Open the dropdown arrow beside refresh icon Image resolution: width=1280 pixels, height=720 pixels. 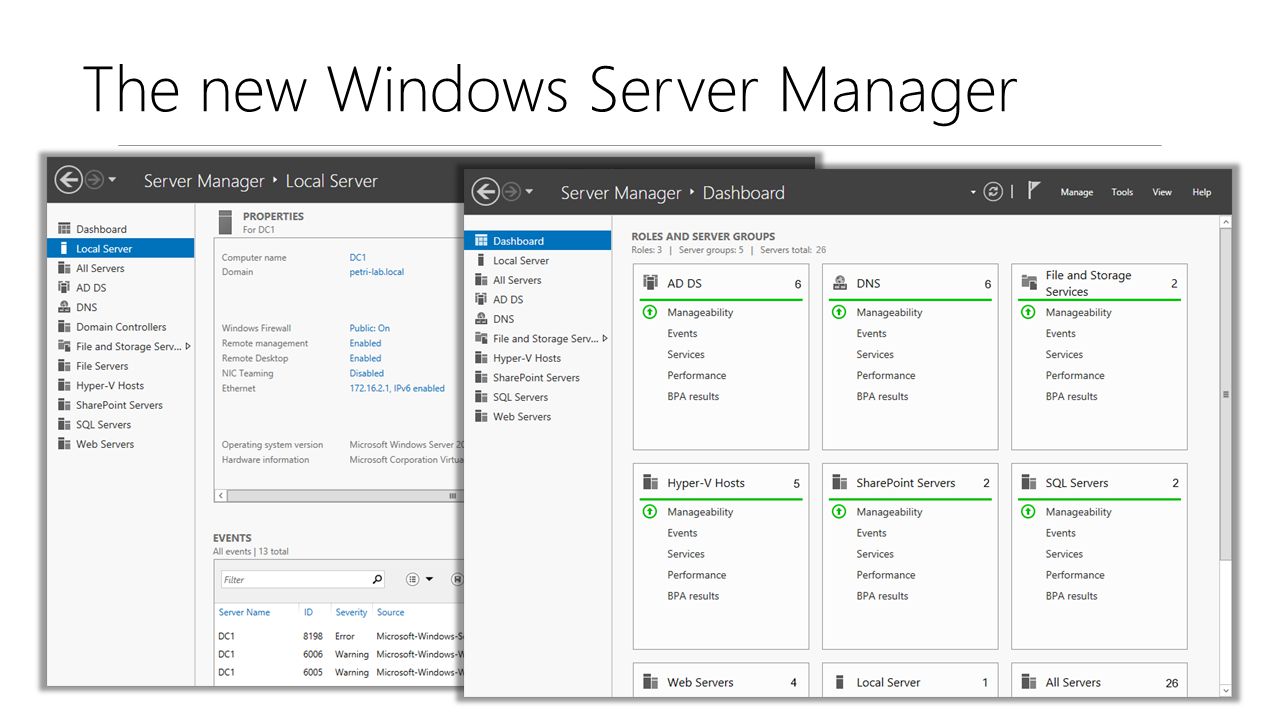tap(973, 192)
